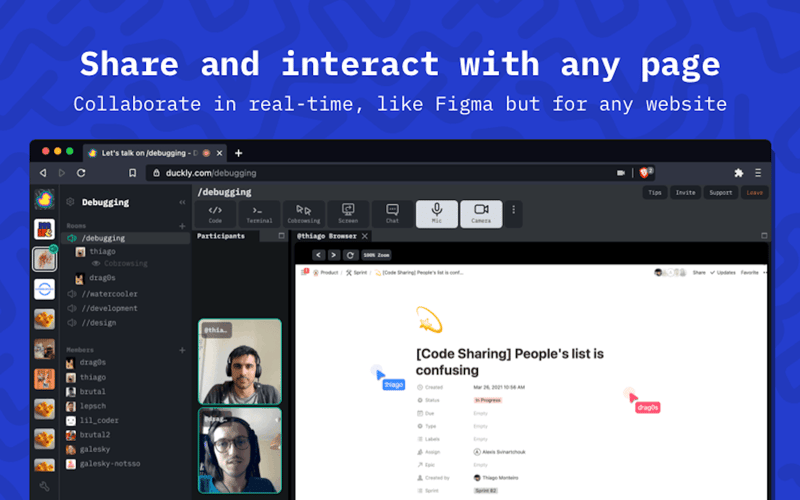Open the Terminal tool

[x=259, y=214]
